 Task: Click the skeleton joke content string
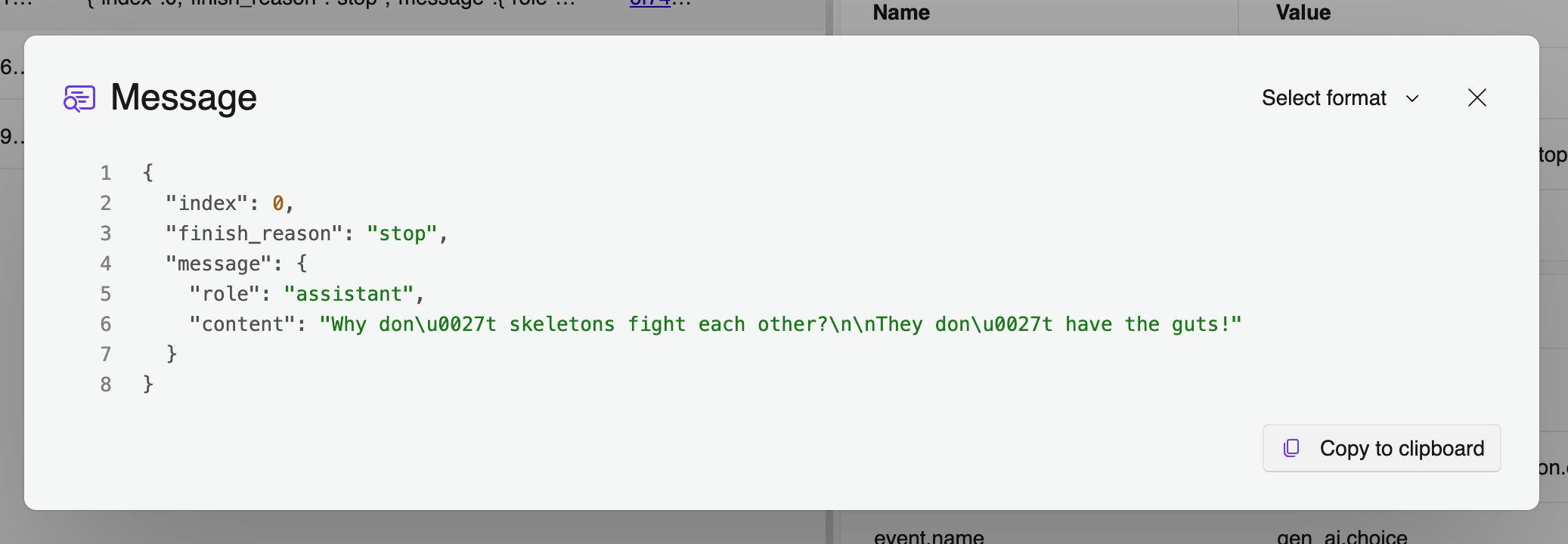pyautogui.click(x=779, y=324)
